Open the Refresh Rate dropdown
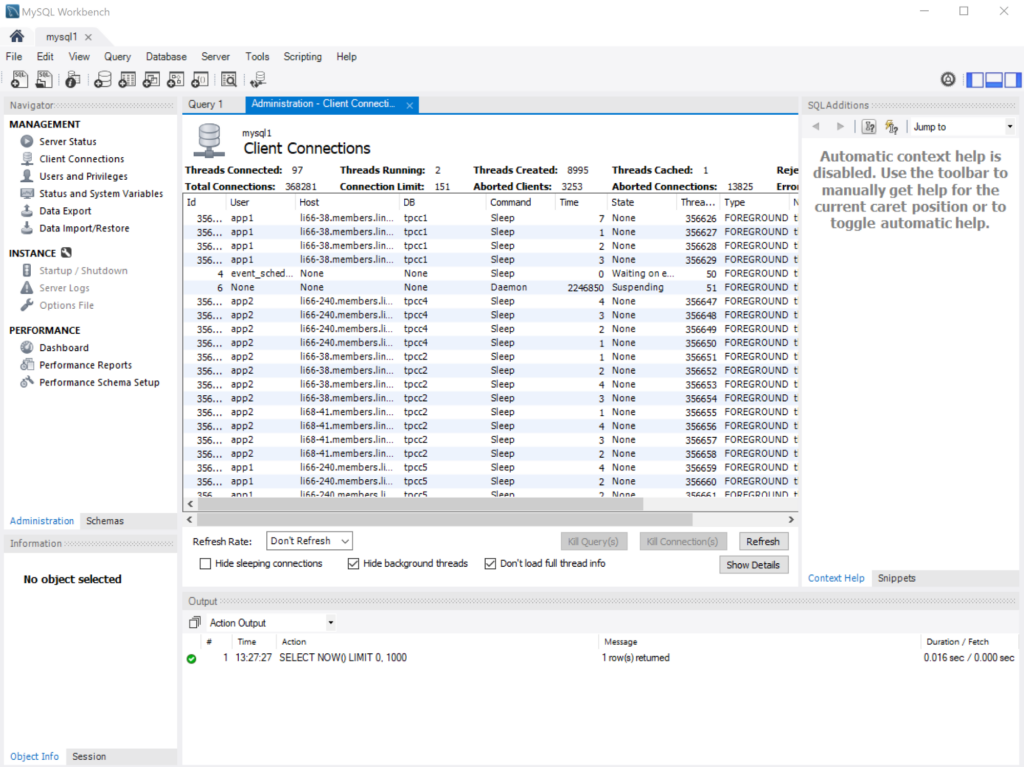1024x767 pixels. pos(310,541)
